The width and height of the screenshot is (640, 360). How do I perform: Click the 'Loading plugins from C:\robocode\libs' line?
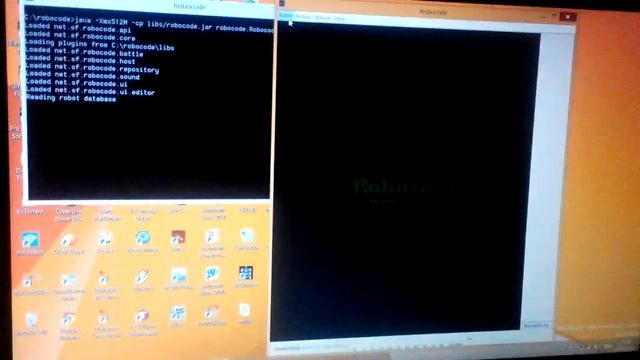point(100,44)
